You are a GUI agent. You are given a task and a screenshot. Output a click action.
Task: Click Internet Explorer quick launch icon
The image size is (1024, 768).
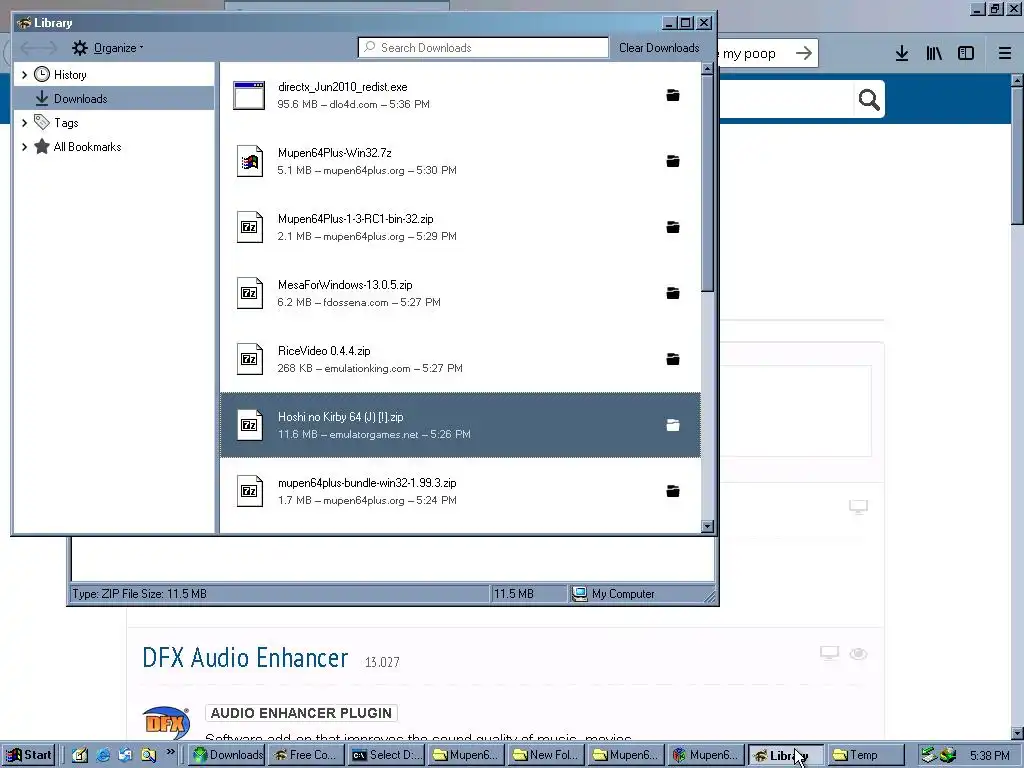[103, 755]
